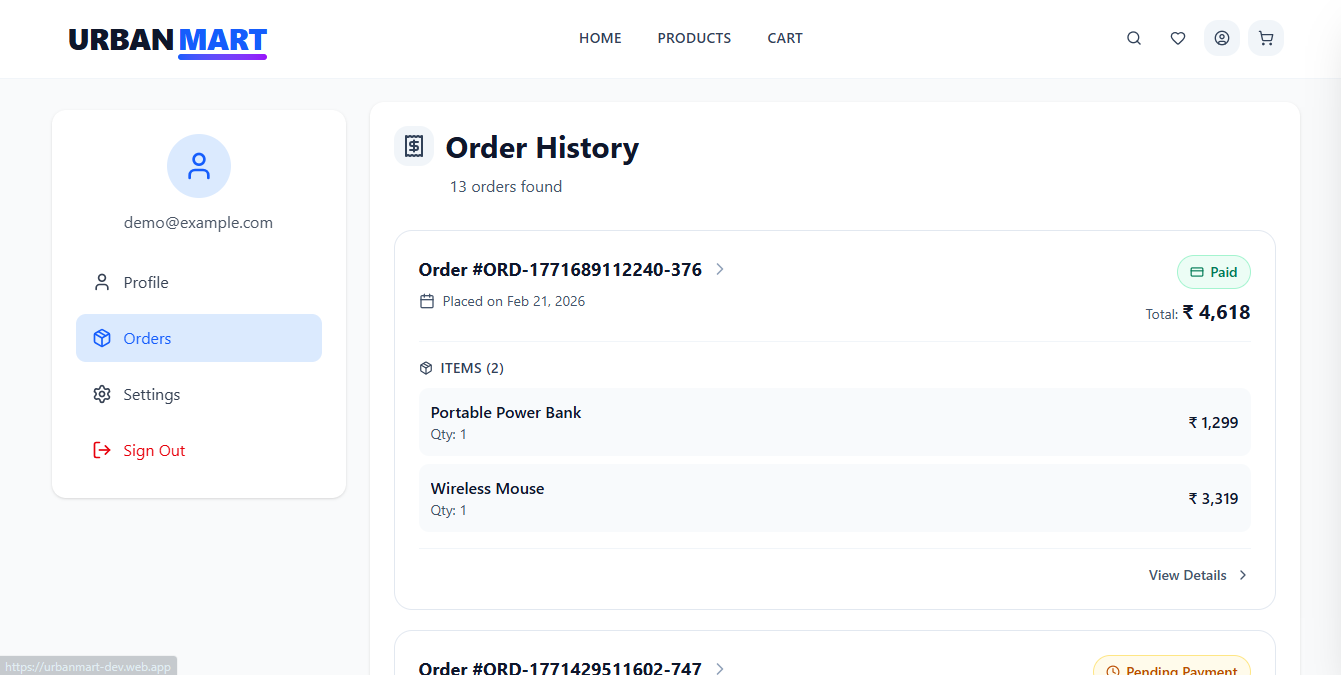The width and height of the screenshot is (1341, 675).
Task: Open the Products nav item
Action: [x=694, y=38]
